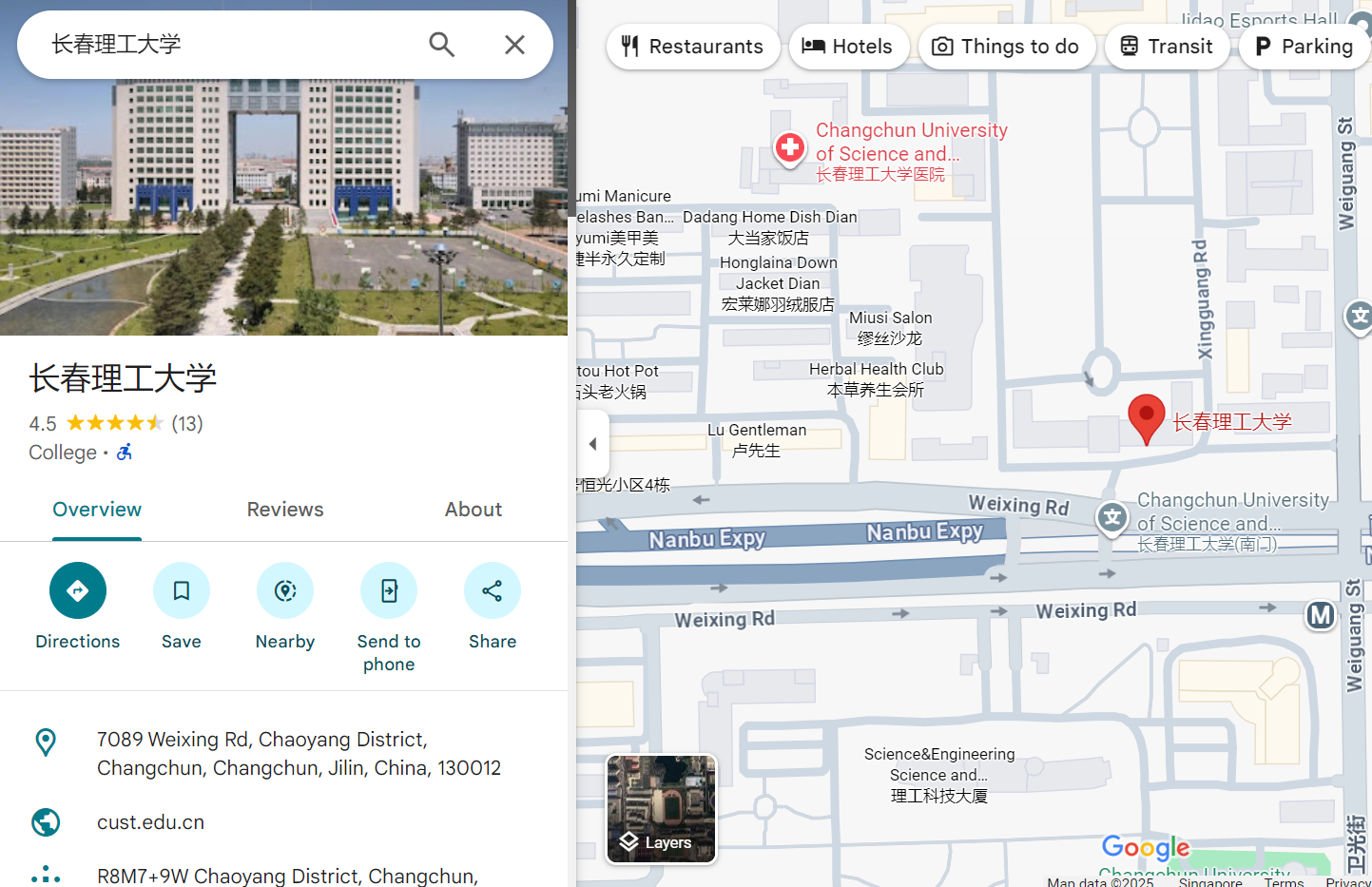1372x887 pixels.
Task: Click the metro M station icon
Action: (x=1321, y=615)
